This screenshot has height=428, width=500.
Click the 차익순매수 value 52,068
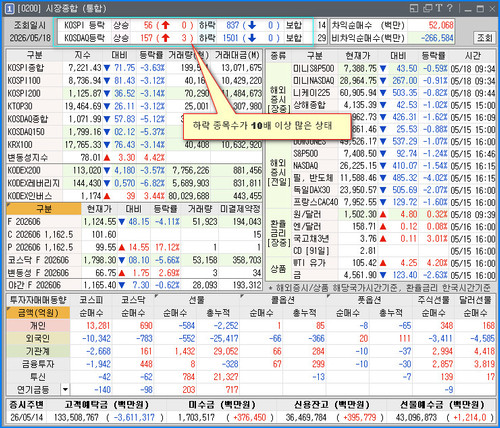pos(441,25)
